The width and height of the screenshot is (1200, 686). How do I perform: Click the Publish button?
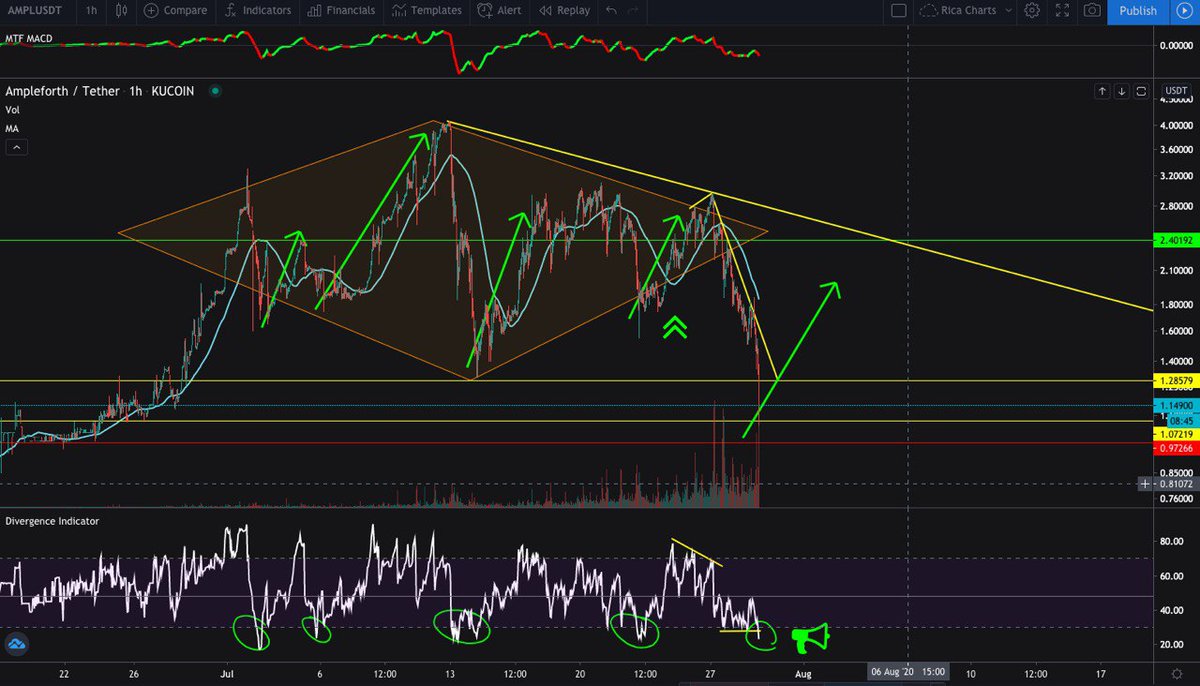[1138, 11]
